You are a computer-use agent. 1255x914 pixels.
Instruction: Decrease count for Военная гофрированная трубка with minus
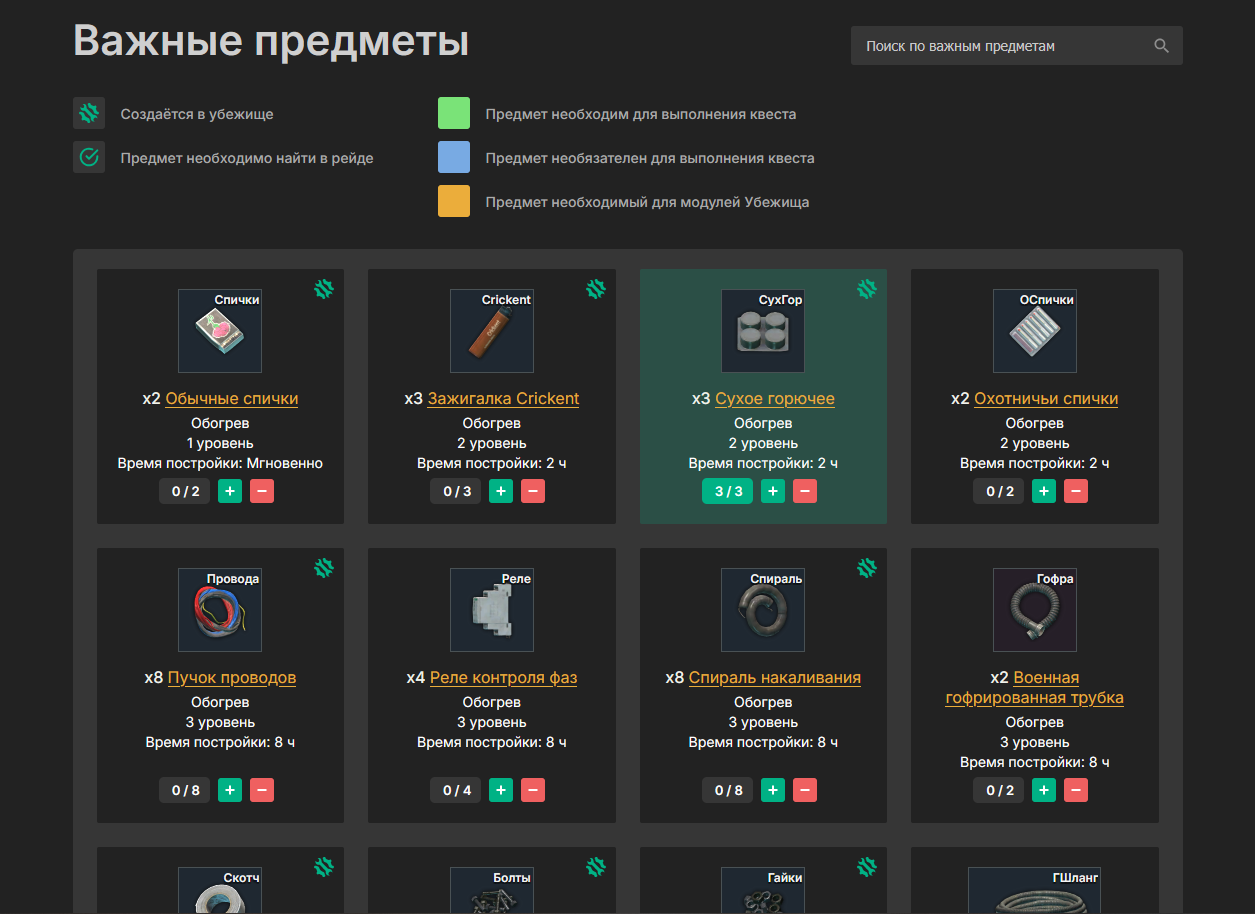(1076, 790)
